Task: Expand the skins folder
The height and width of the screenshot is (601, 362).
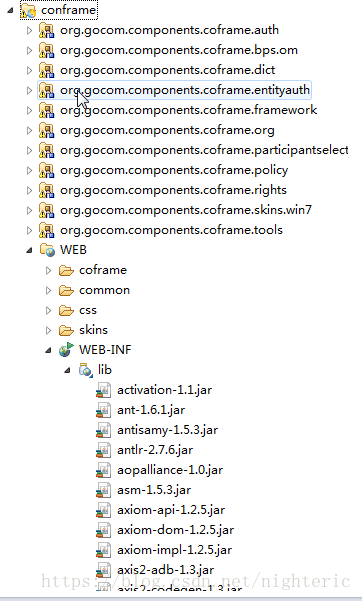Action: coord(49,330)
